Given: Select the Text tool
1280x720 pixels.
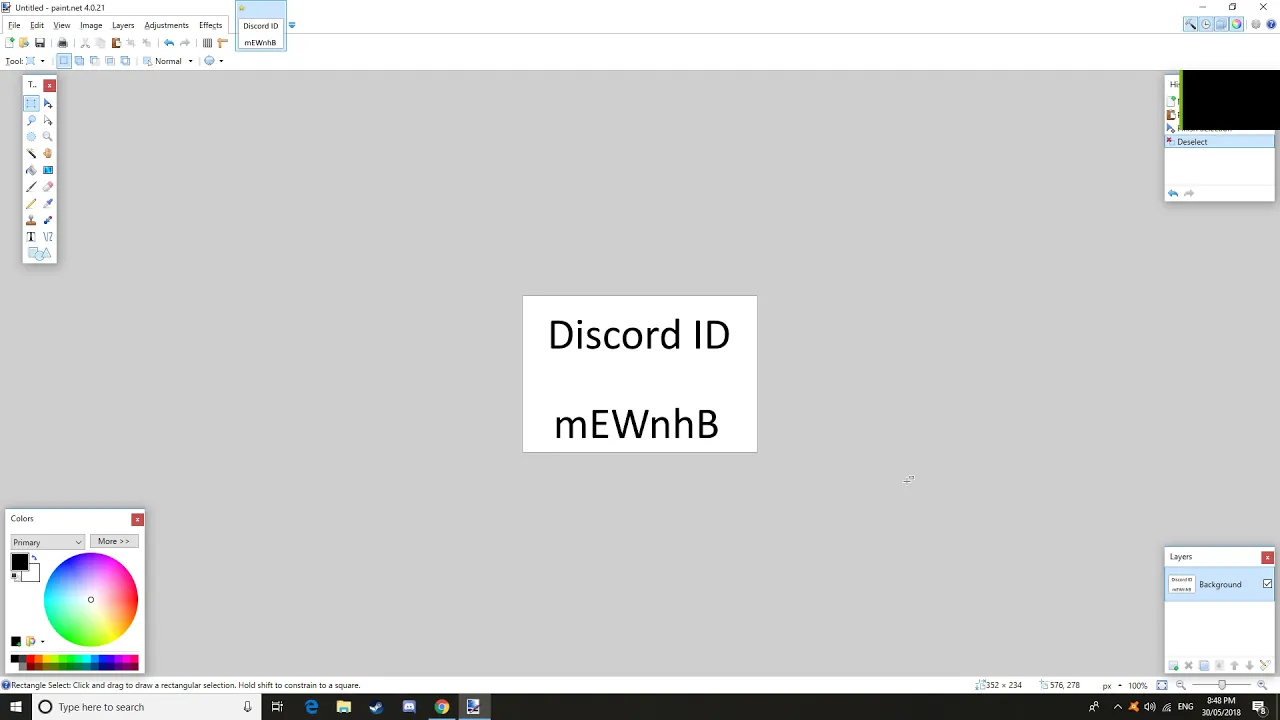Looking at the screenshot, I should (31, 237).
